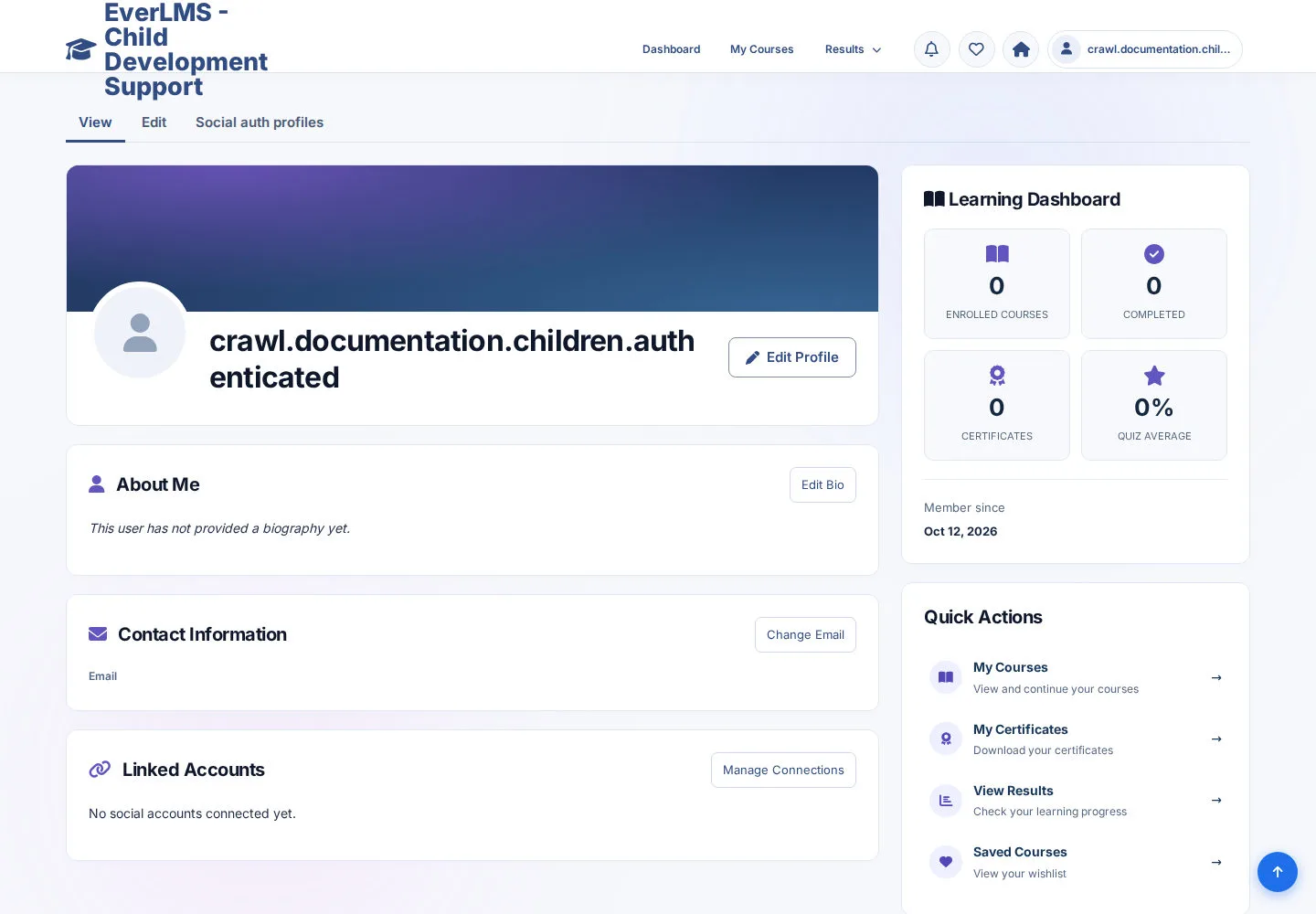The height and width of the screenshot is (914, 1316).
Task: Click the profile avatar placeholder image
Action: (x=140, y=333)
